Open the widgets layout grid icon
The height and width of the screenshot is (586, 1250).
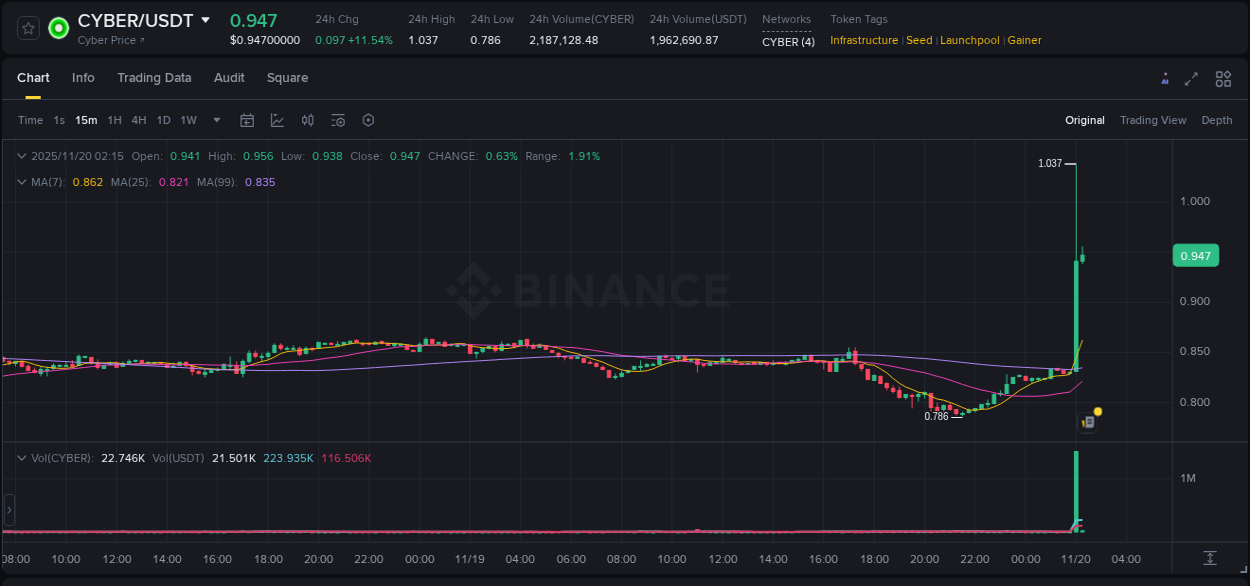point(1223,78)
